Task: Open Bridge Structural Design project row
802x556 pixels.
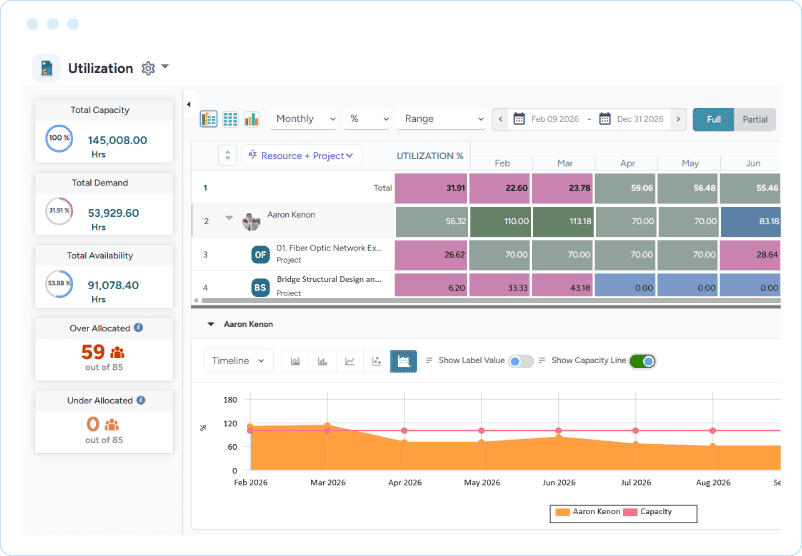Action: [x=328, y=279]
